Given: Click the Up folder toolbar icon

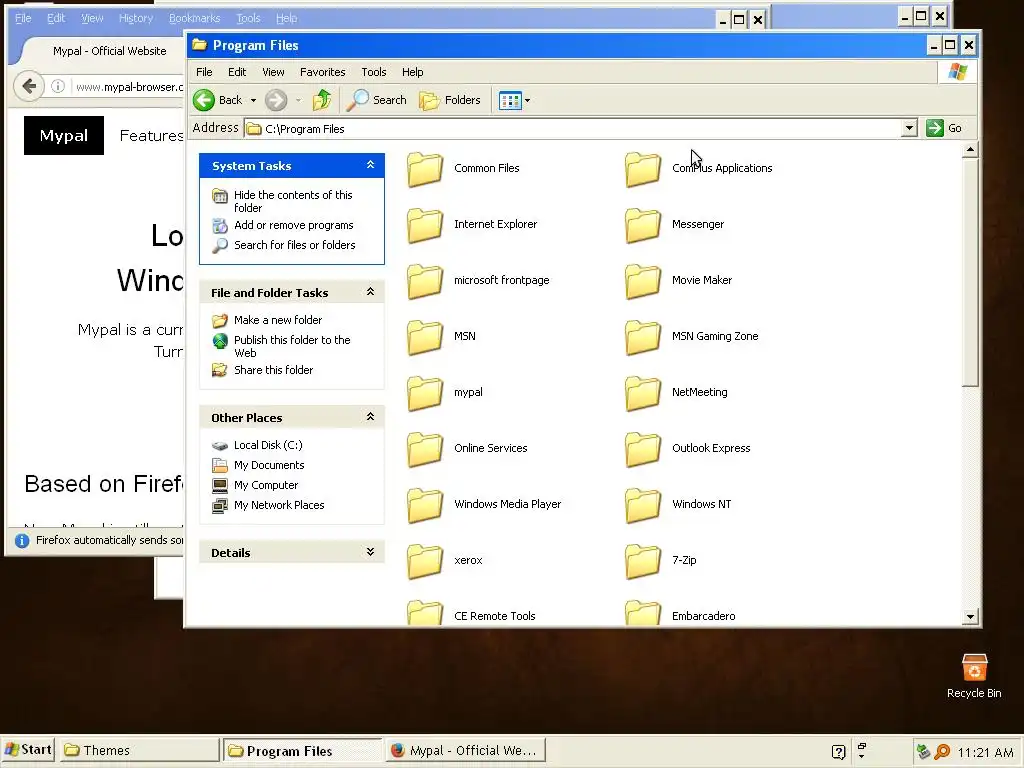Looking at the screenshot, I should pyautogui.click(x=321, y=100).
